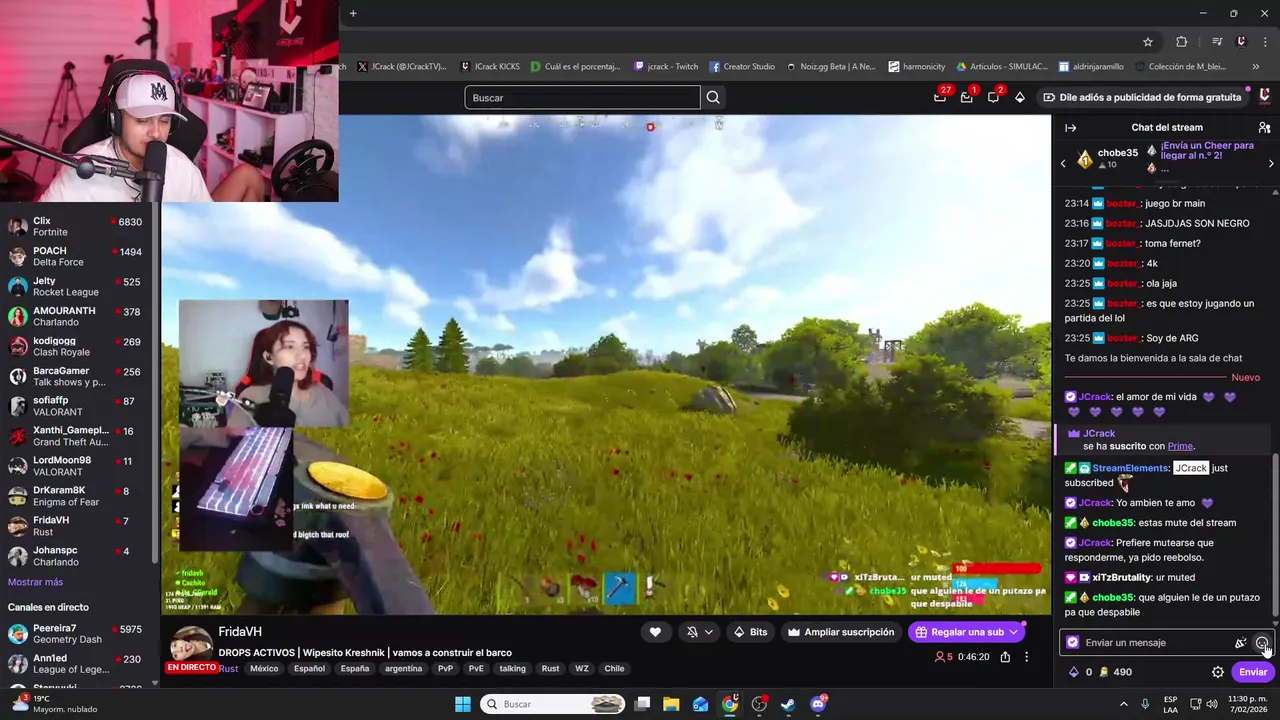Click the Bits button below the stream
Viewport: 1280px width, 720px height.
(750, 632)
